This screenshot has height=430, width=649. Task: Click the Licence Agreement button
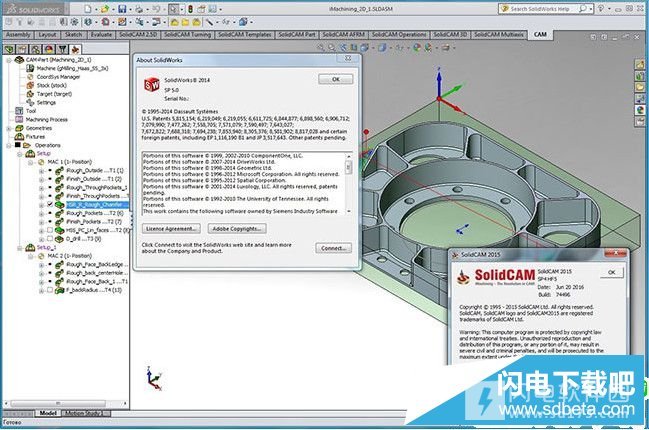pyautogui.click(x=171, y=228)
